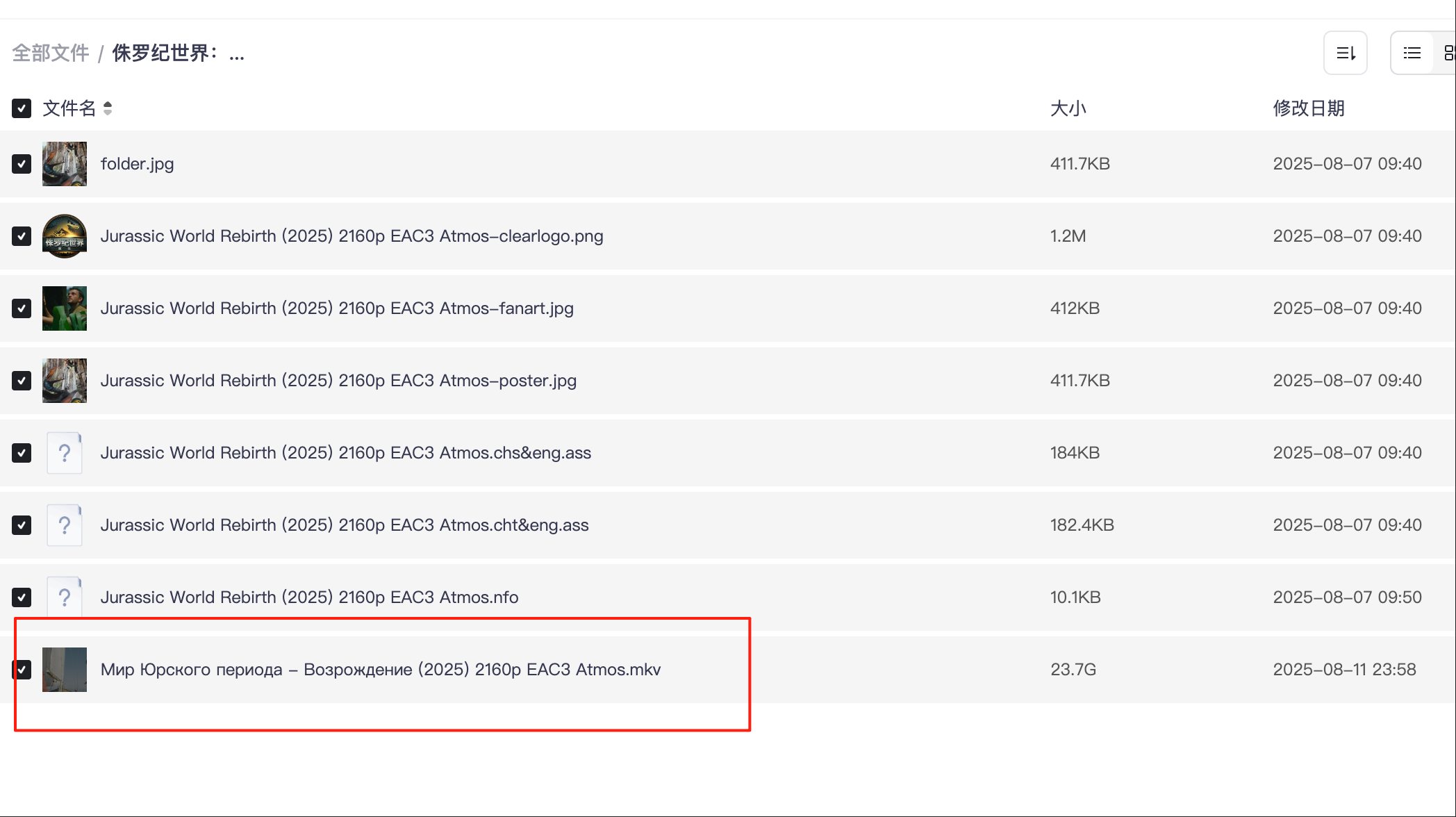
Task: Open the poster.jpg thumbnail
Action: 65,381
